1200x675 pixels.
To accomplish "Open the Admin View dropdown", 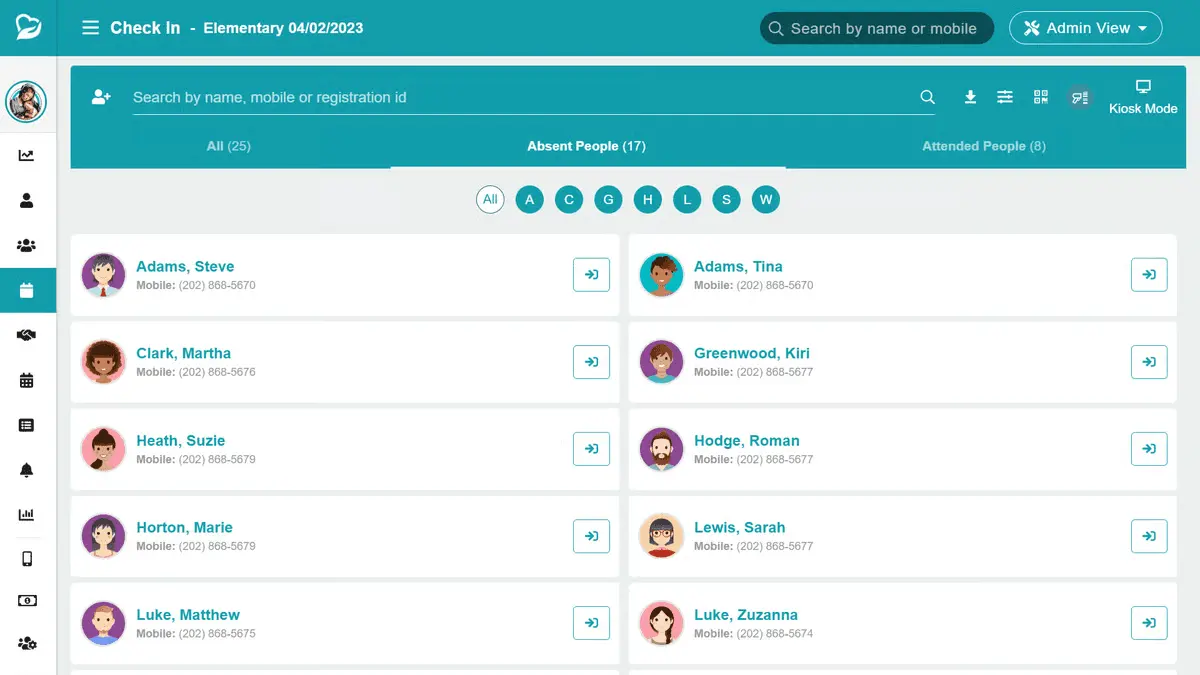I will tap(1086, 28).
